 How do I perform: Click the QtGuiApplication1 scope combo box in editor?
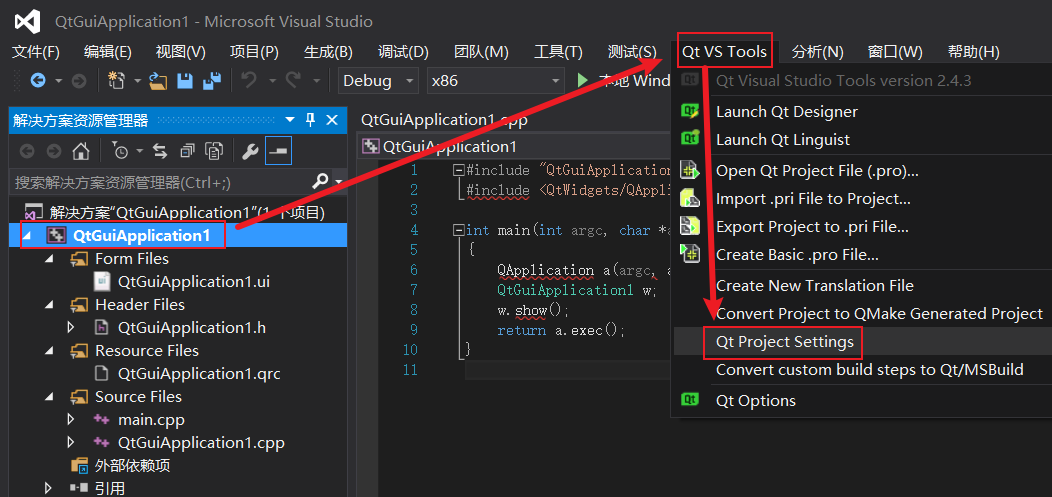pos(515,146)
